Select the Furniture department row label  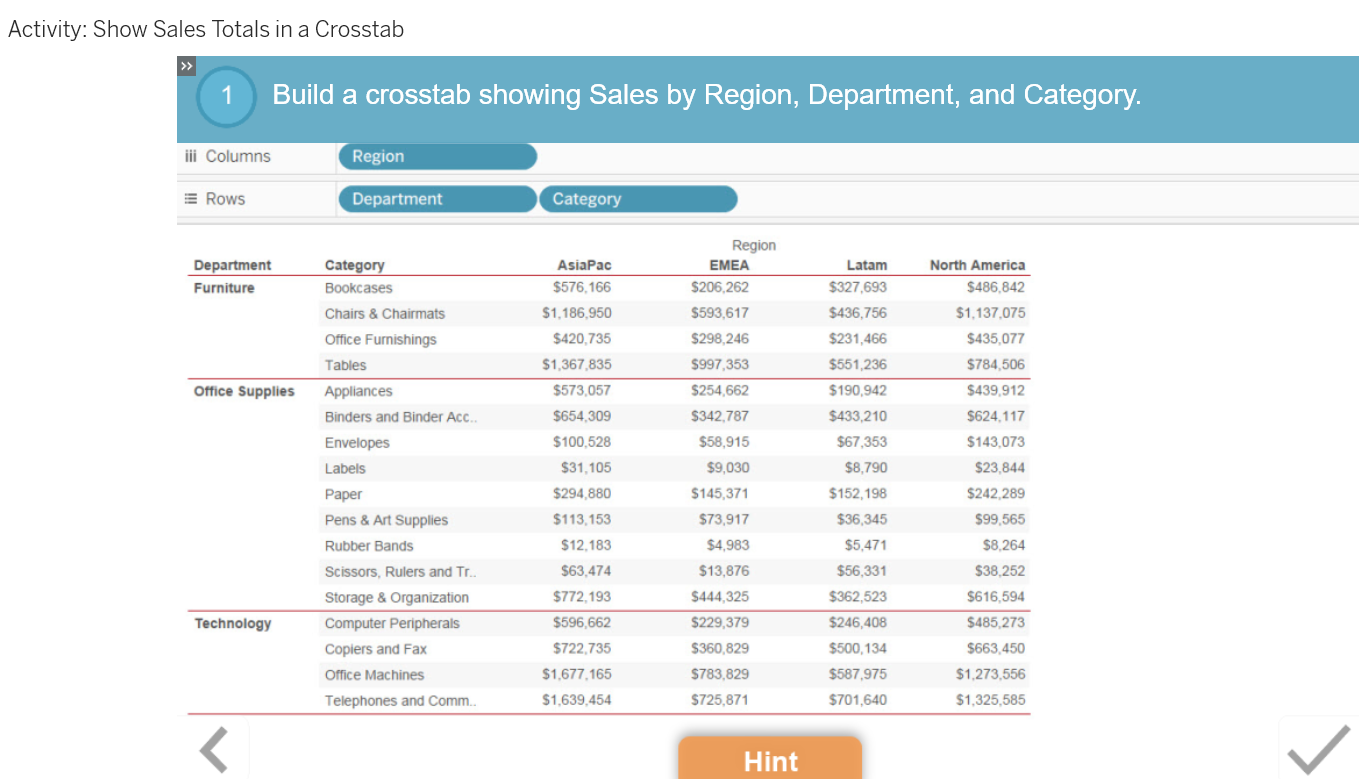[x=224, y=288]
